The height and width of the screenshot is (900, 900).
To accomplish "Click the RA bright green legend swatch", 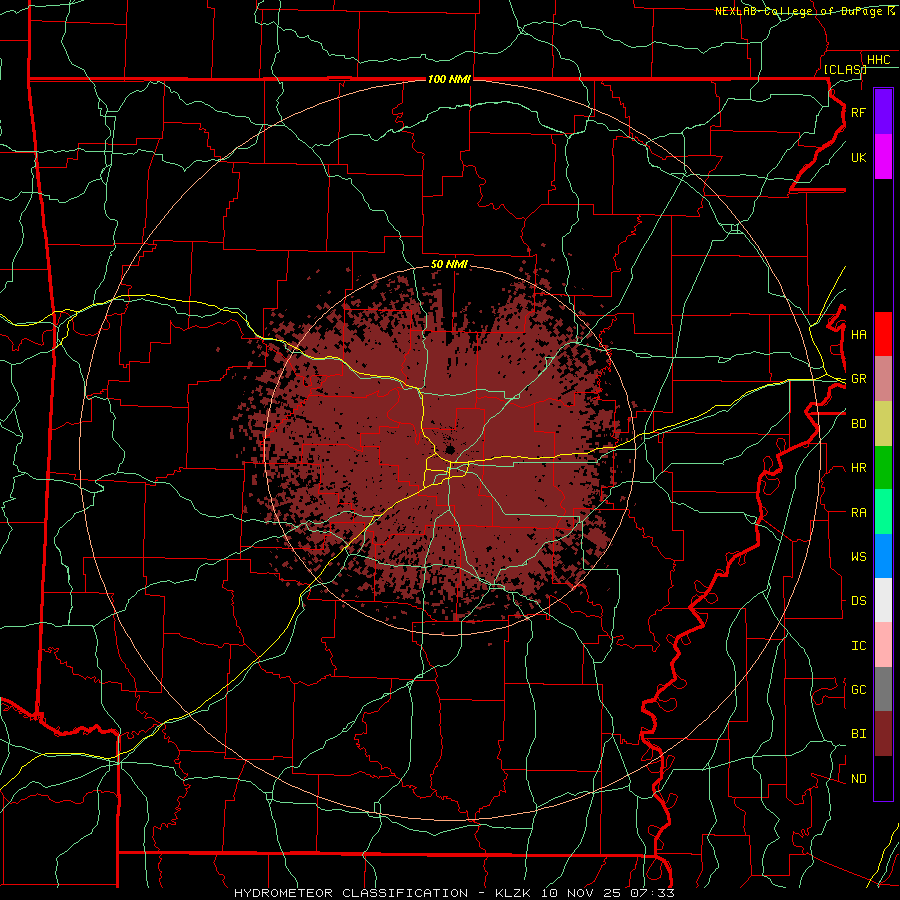I will [x=883, y=512].
